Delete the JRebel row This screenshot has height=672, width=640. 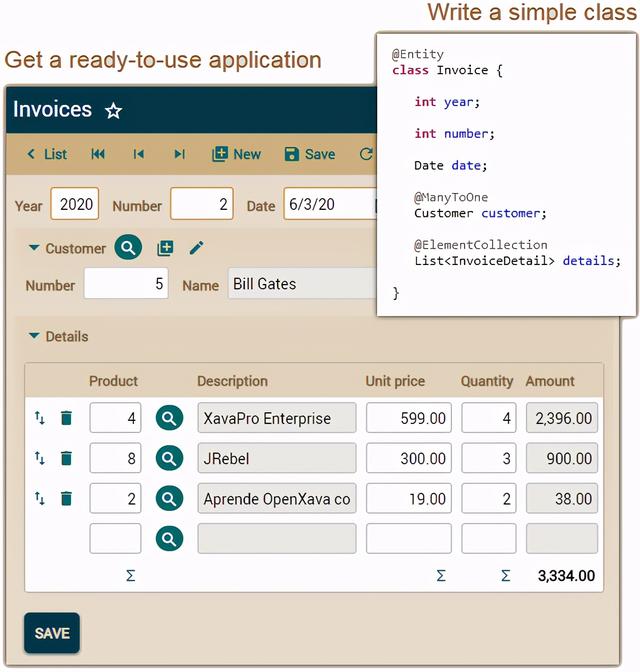pos(66,458)
